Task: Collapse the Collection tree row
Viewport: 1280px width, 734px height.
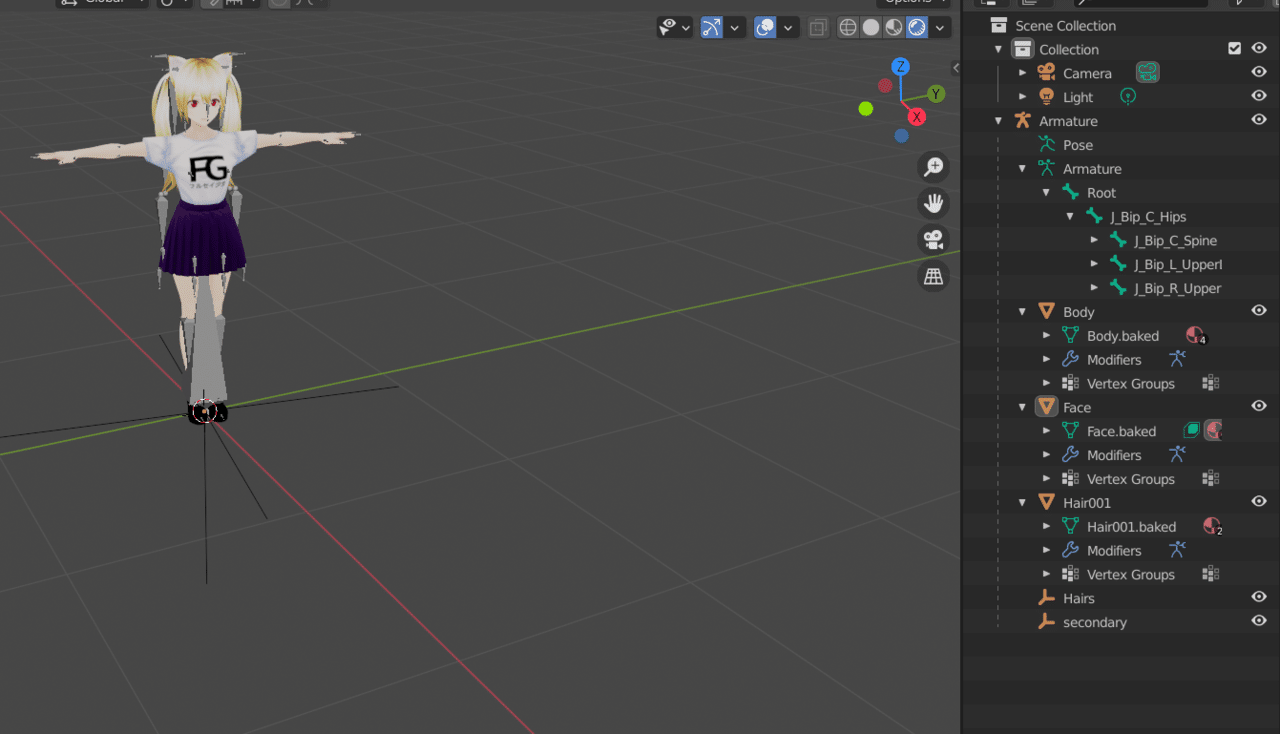Action: pyautogui.click(x=998, y=49)
